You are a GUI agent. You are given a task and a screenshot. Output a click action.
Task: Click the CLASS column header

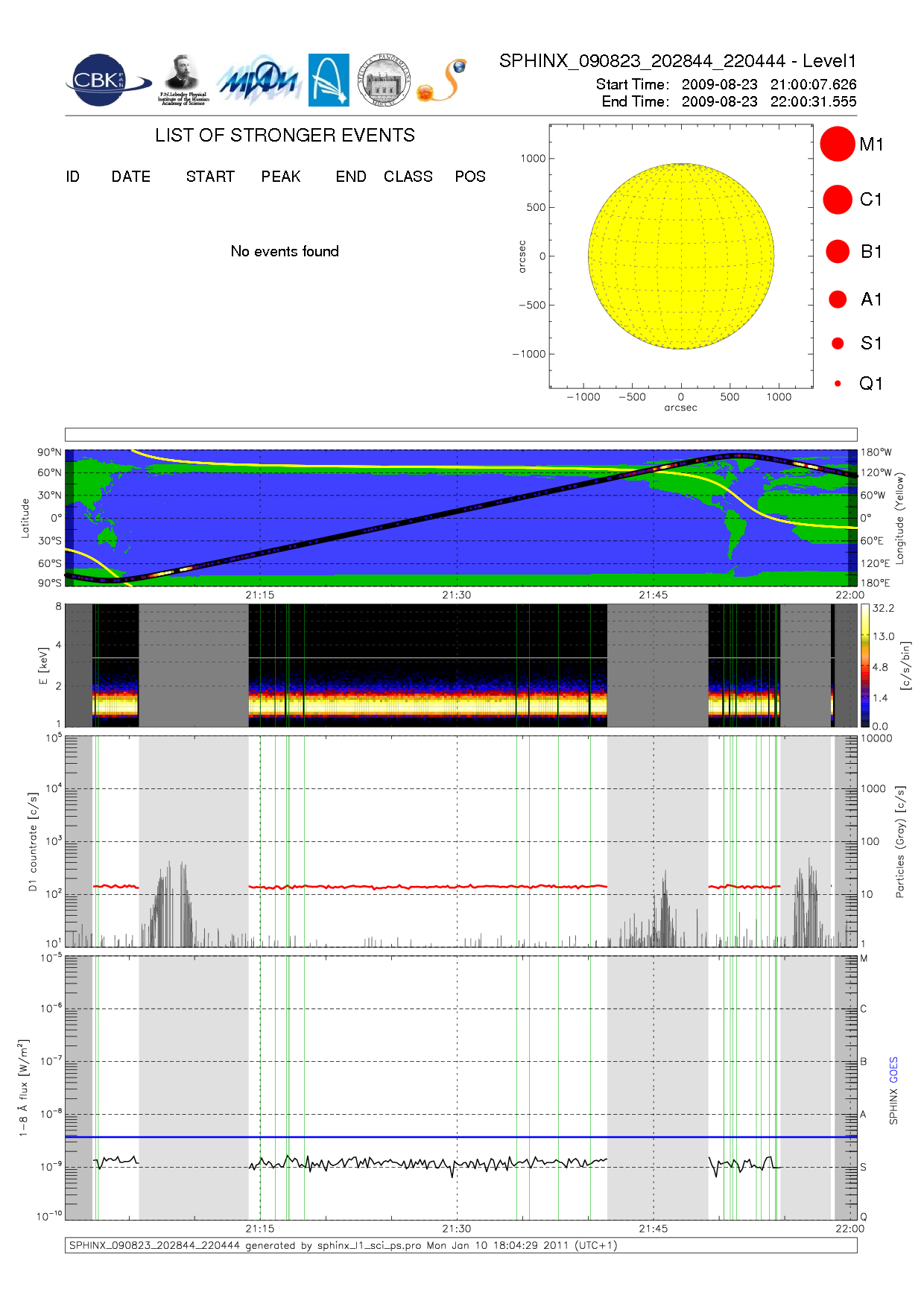coord(408,177)
